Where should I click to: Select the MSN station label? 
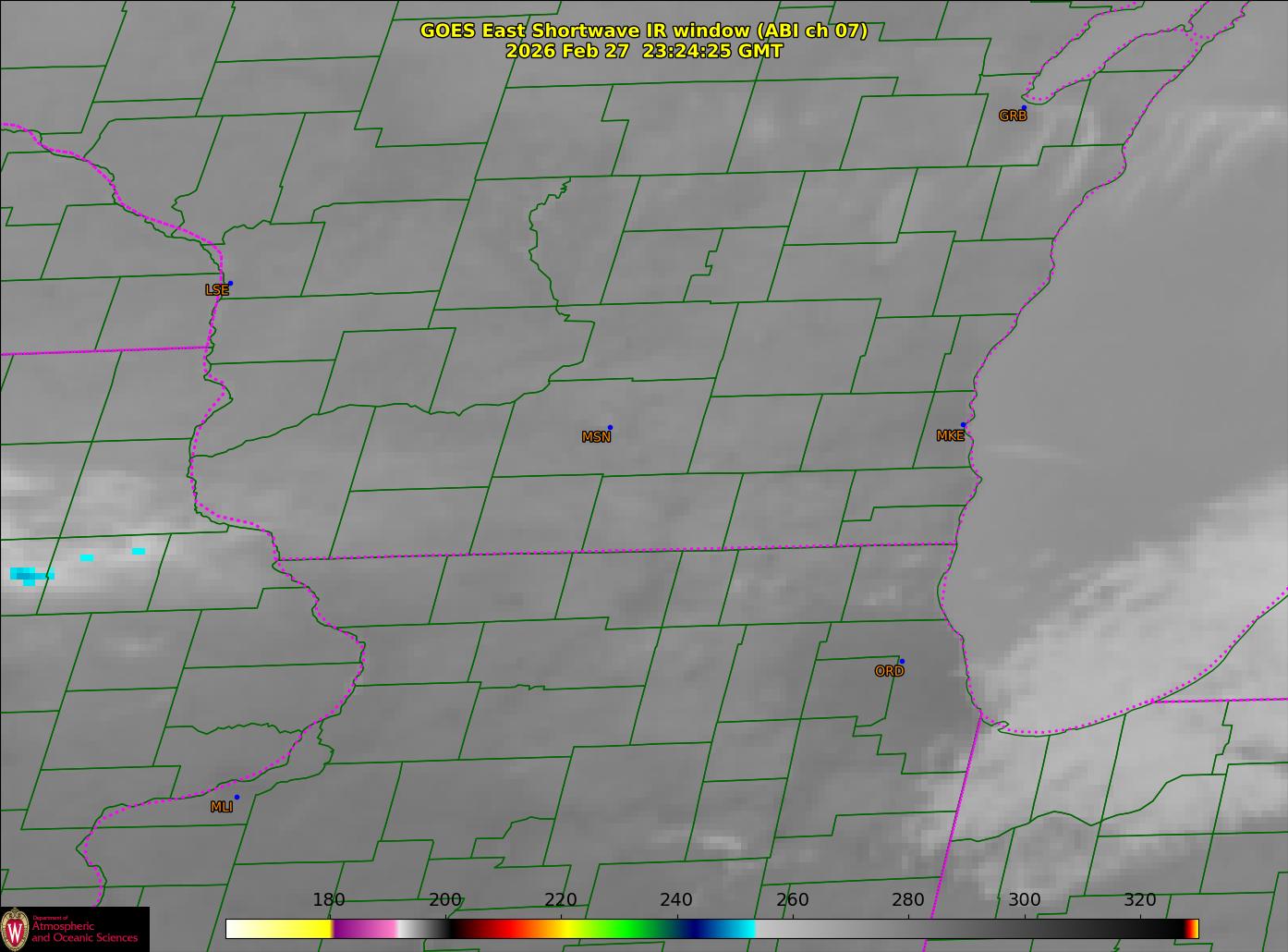pos(596,437)
